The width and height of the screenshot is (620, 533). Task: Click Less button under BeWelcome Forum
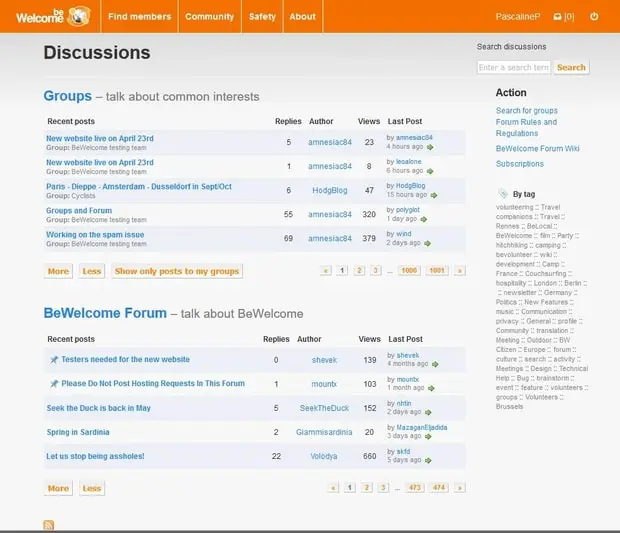pos(92,488)
